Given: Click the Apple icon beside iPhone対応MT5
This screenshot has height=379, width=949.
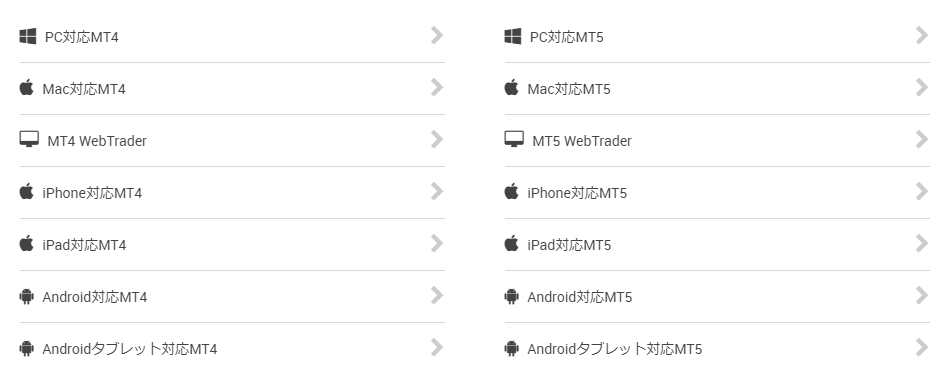Looking at the screenshot, I should pos(511,192).
